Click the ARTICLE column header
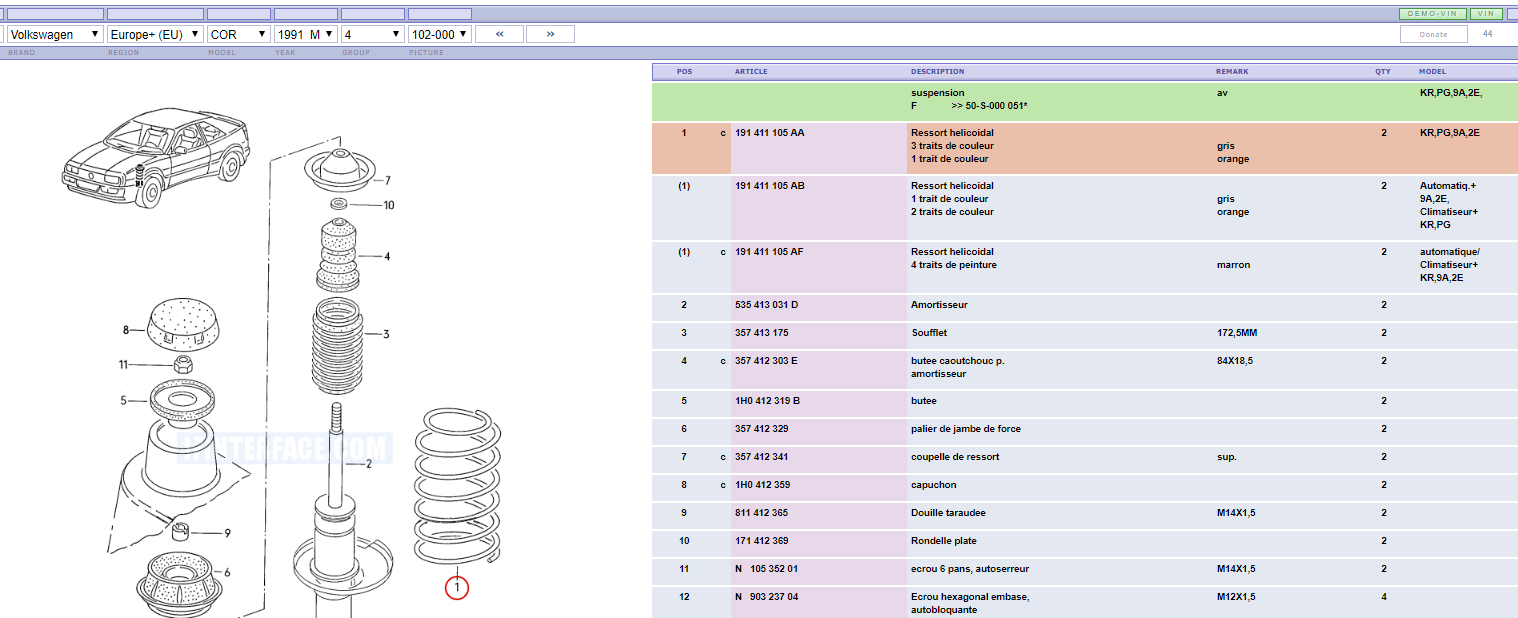The image size is (1518, 618). click(x=751, y=72)
